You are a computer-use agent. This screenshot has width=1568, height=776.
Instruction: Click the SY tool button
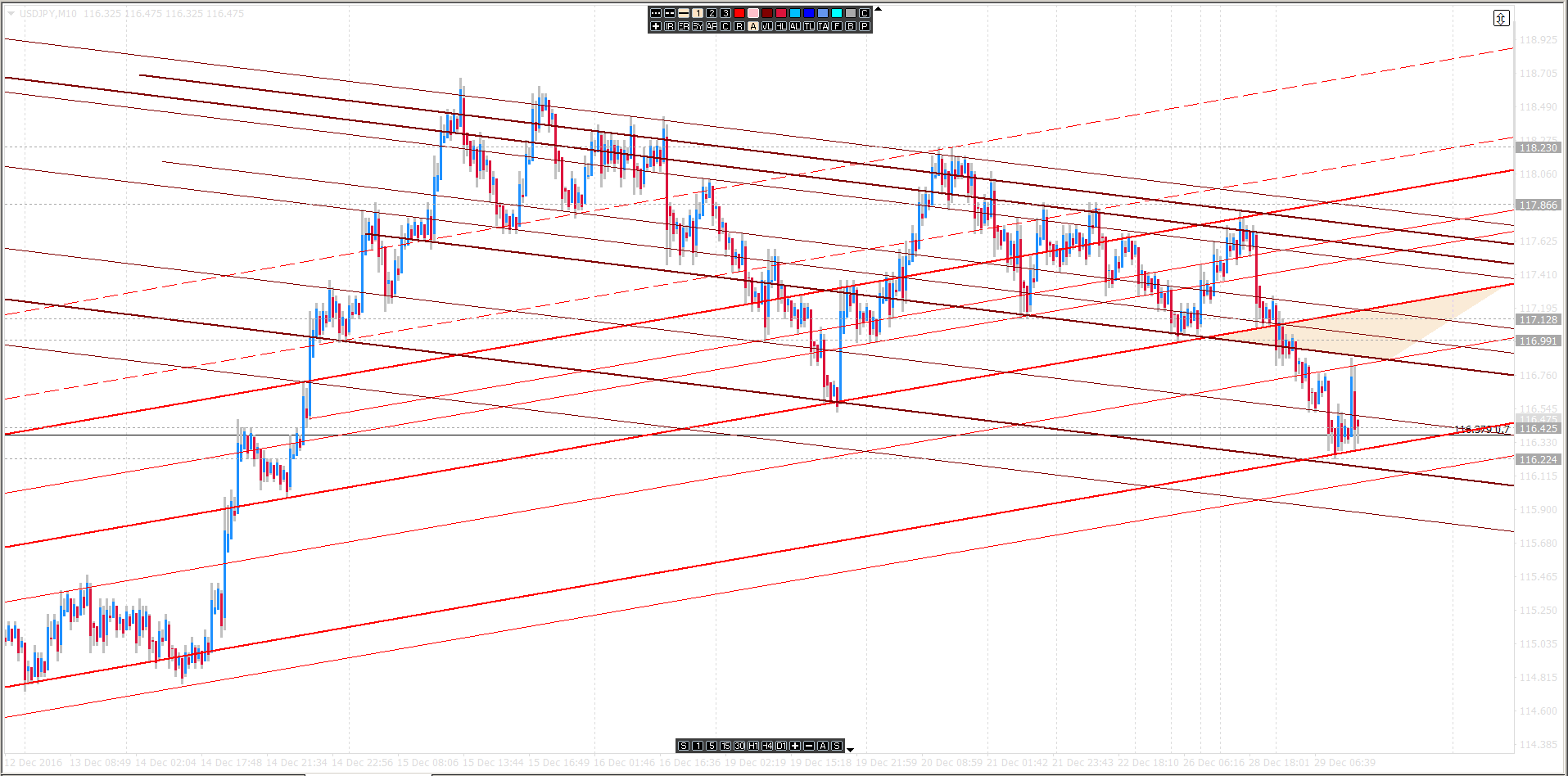point(698,26)
